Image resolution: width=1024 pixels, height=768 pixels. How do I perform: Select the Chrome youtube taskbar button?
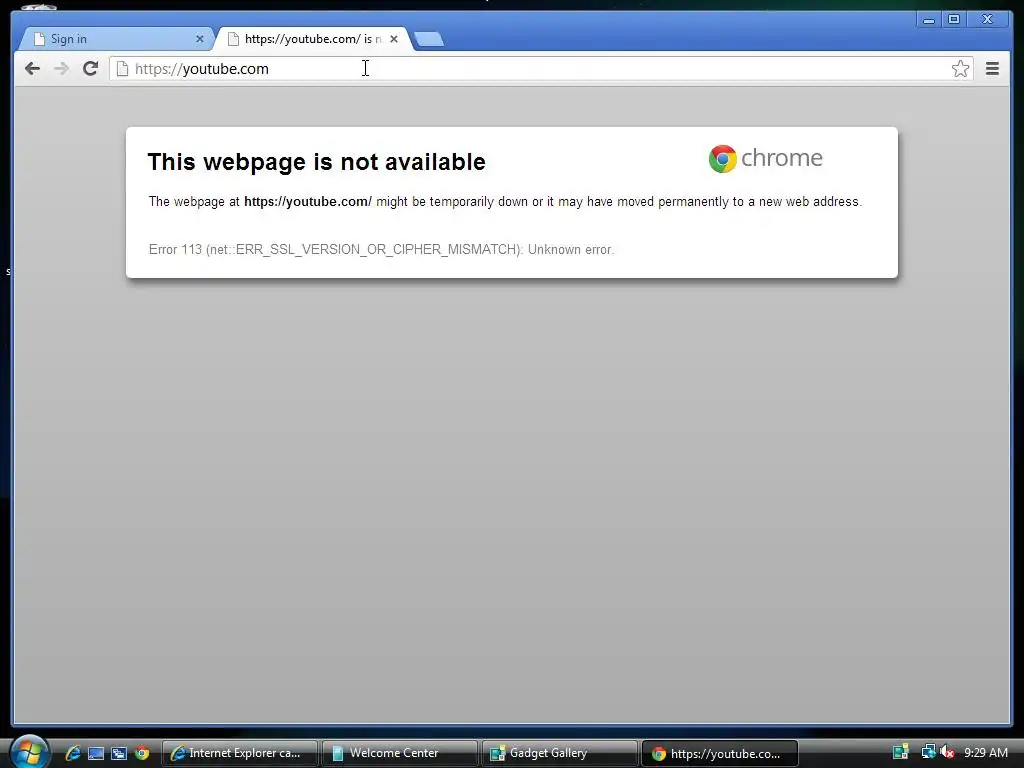tap(720, 753)
